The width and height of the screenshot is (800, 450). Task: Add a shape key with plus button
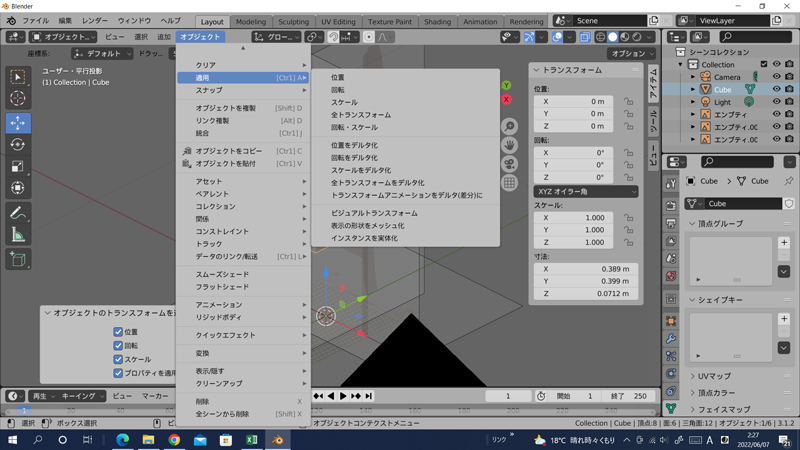pyautogui.click(x=784, y=319)
